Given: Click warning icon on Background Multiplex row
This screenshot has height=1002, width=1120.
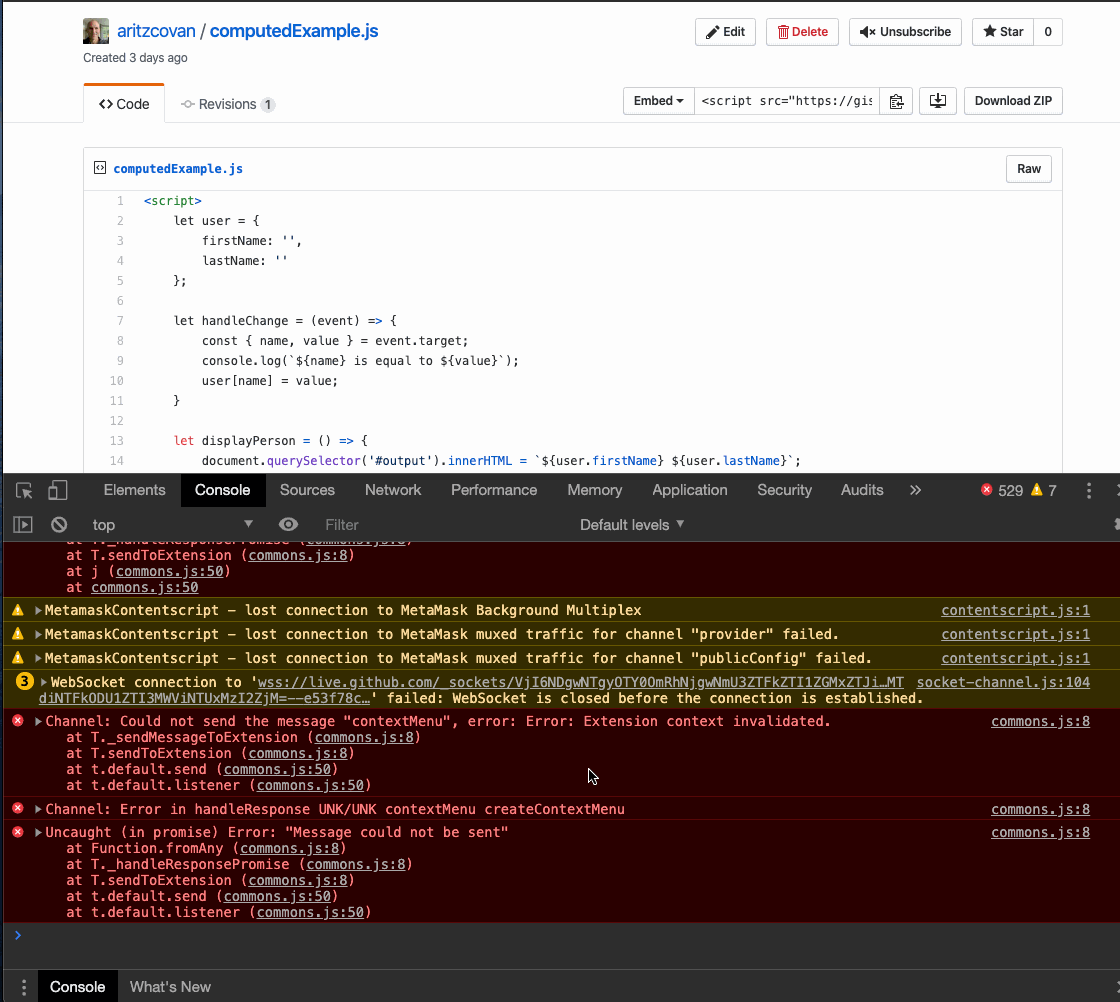Looking at the screenshot, I should (18, 610).
